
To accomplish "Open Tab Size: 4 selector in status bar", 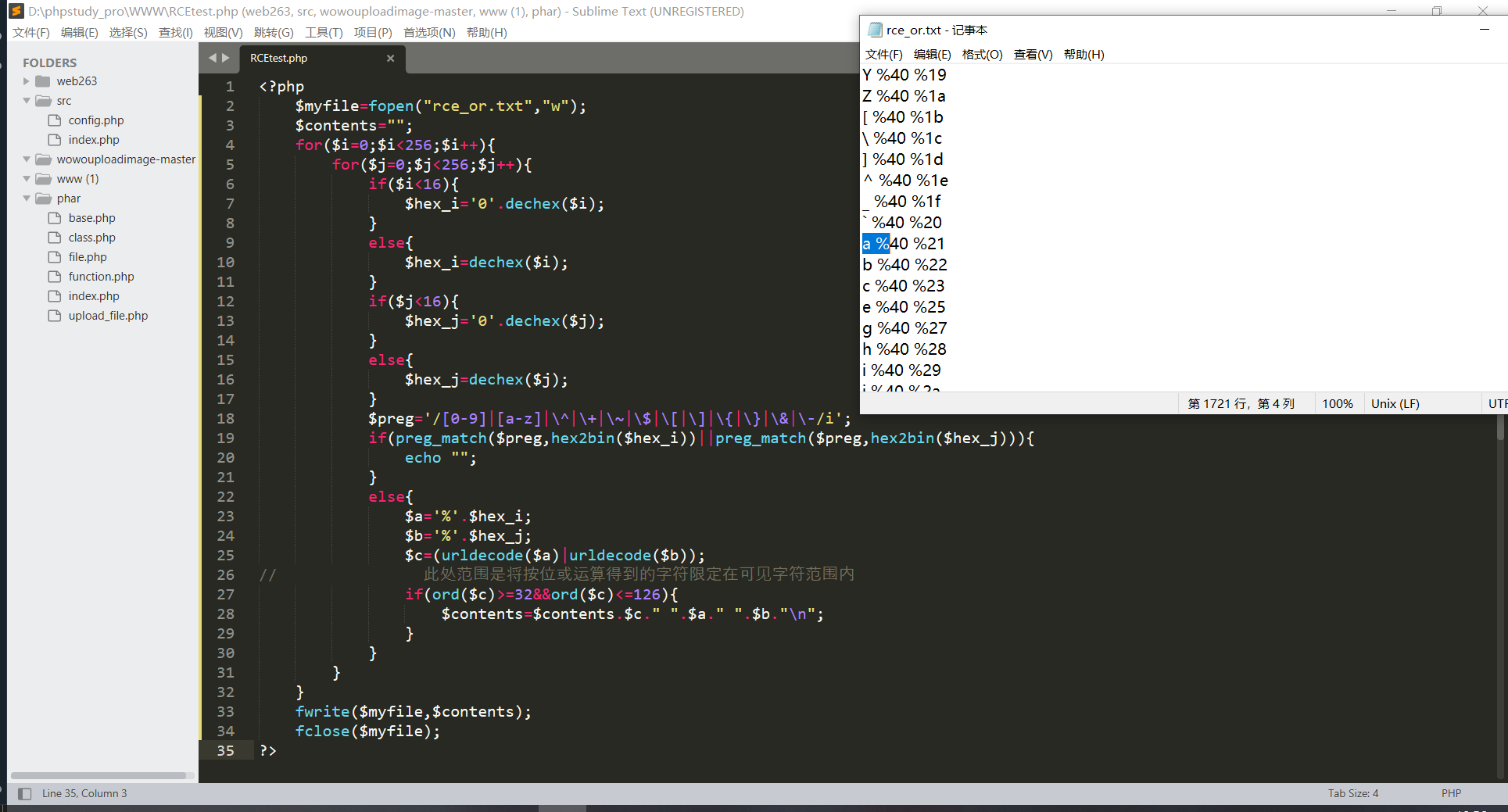I will point(1353,793).
